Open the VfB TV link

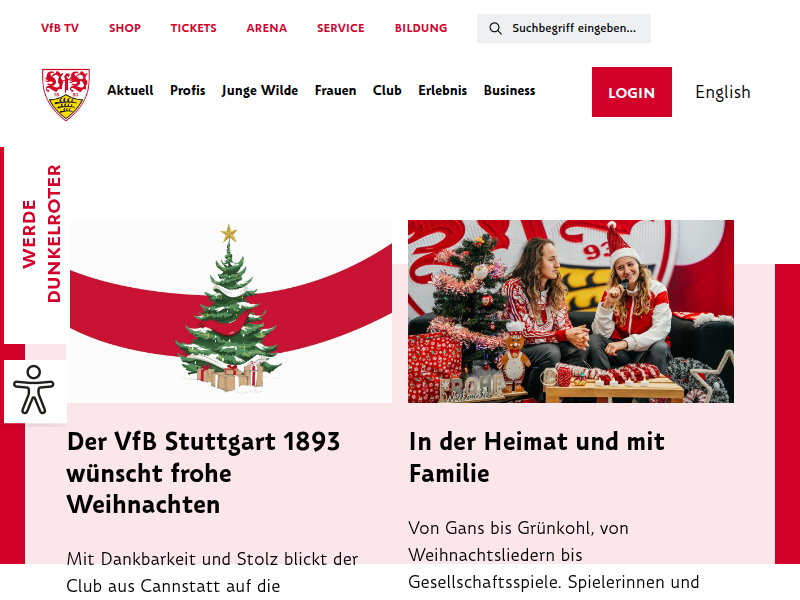[60, 28]
